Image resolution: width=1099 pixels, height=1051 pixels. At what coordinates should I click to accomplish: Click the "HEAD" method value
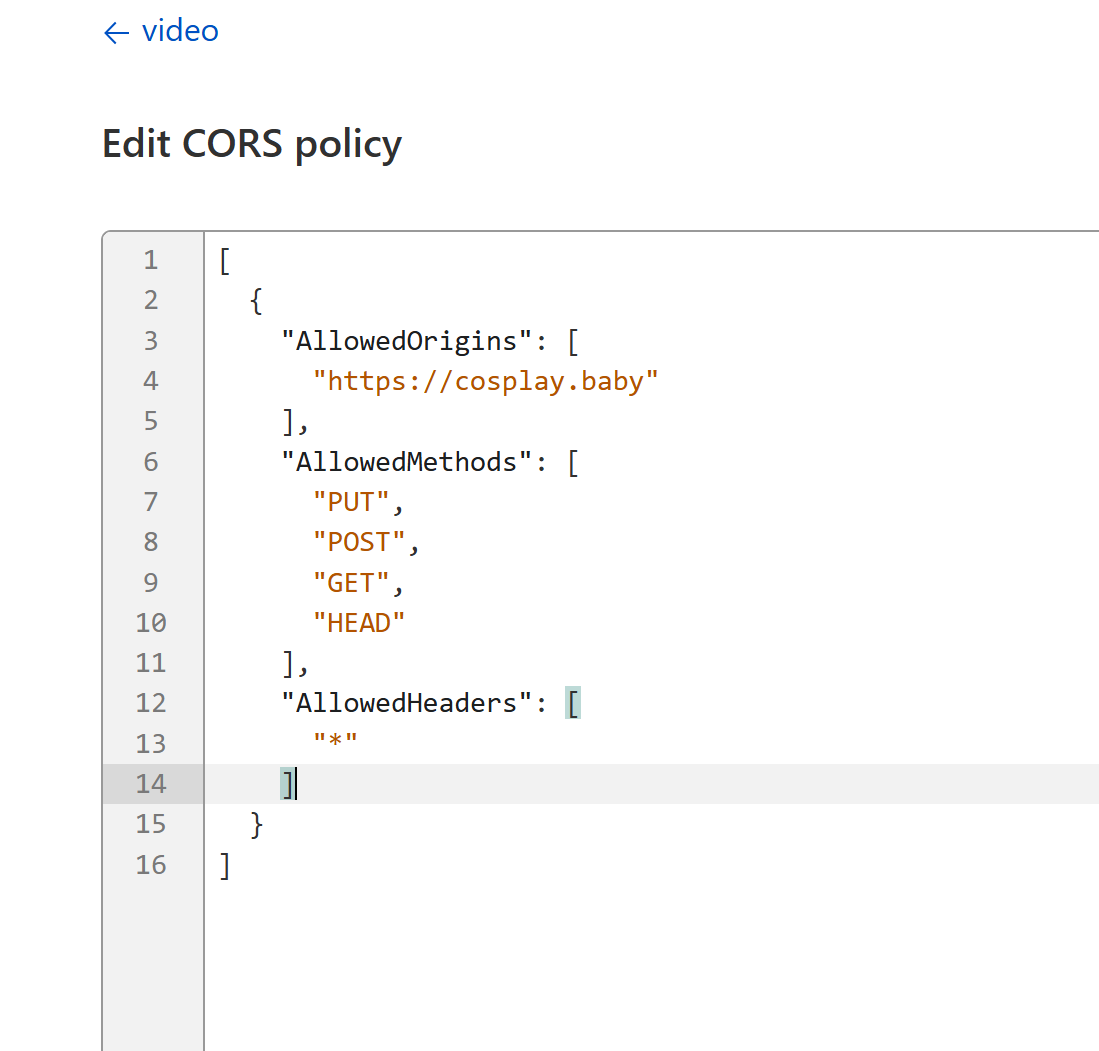(x=359, y=623)
